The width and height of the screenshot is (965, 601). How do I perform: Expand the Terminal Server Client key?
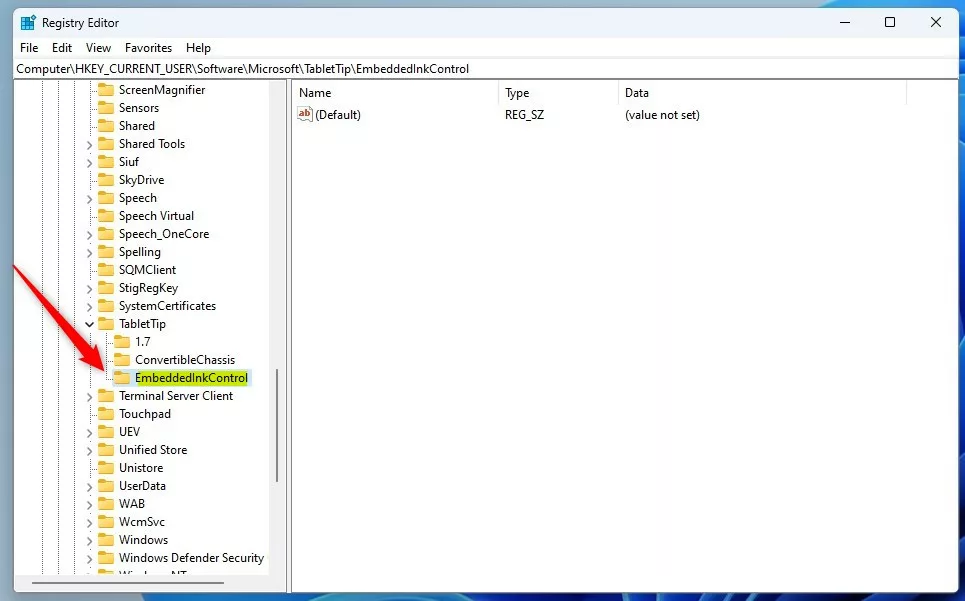(x=89, y=397)
